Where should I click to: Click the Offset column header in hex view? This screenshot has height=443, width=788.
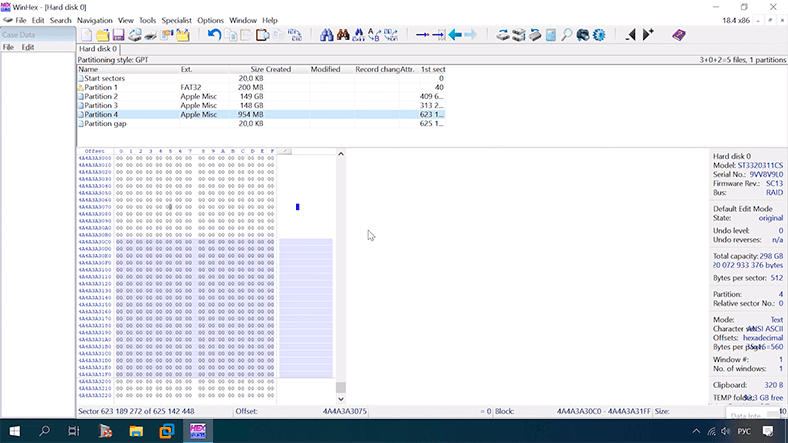[x=94, y=151]
